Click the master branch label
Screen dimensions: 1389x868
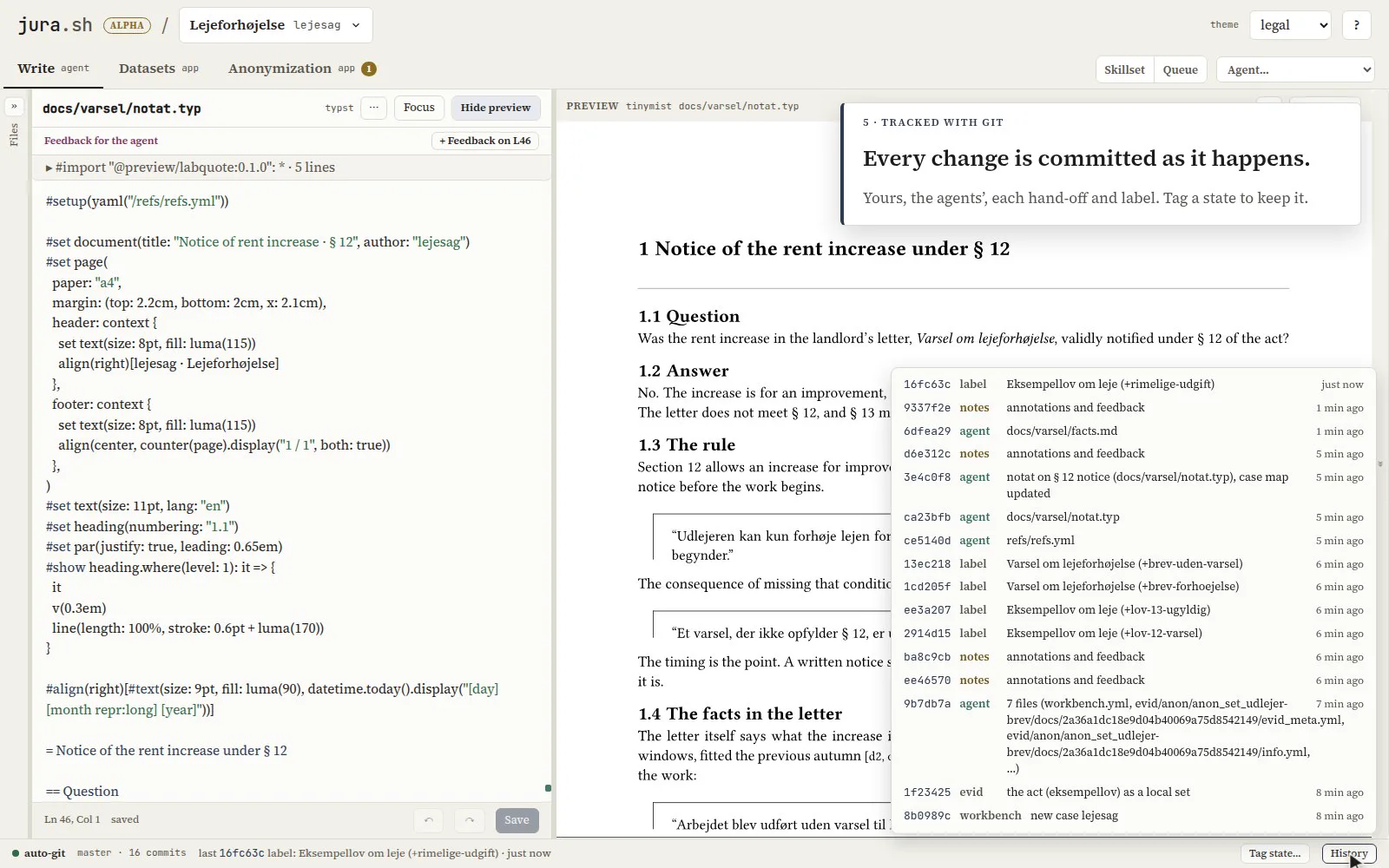coord(94,853)
